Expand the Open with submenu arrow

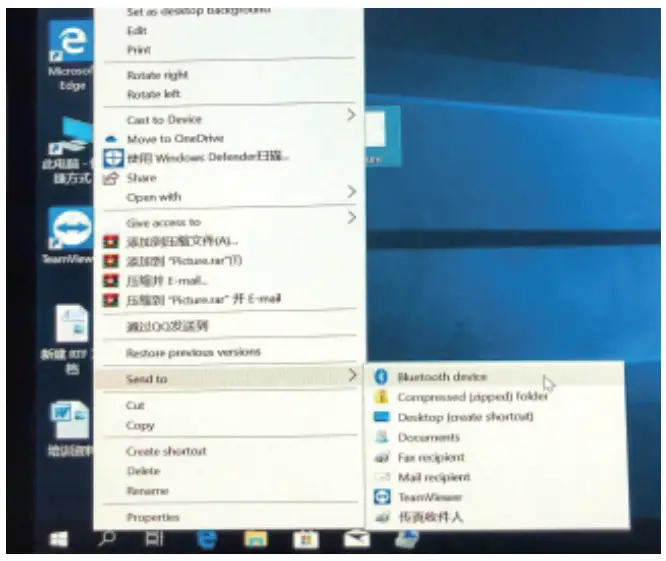[351, 192]
